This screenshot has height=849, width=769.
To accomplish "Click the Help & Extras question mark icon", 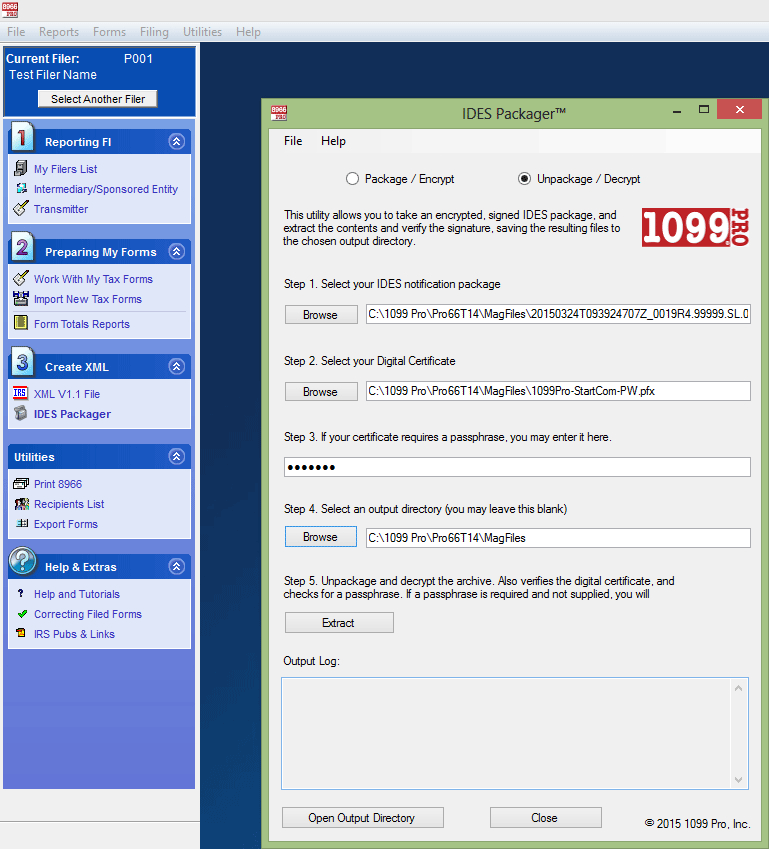I will click(x=23, y=561).
